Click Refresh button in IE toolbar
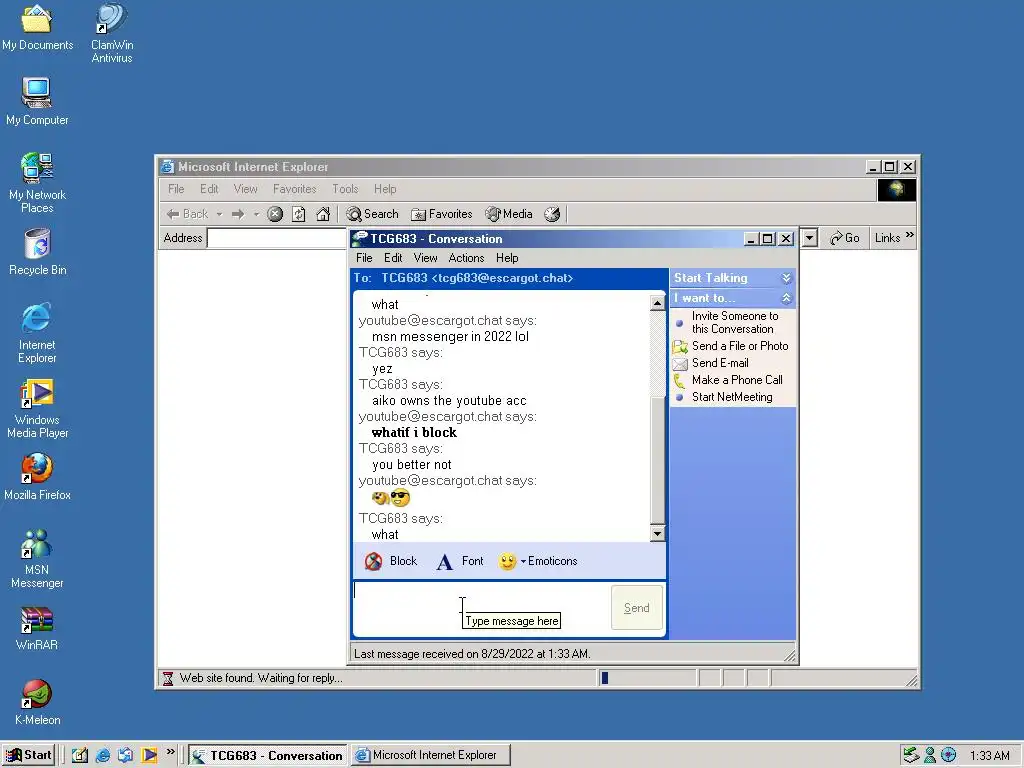The width and height of the screenshot is (1024, 768). point(298,214)
